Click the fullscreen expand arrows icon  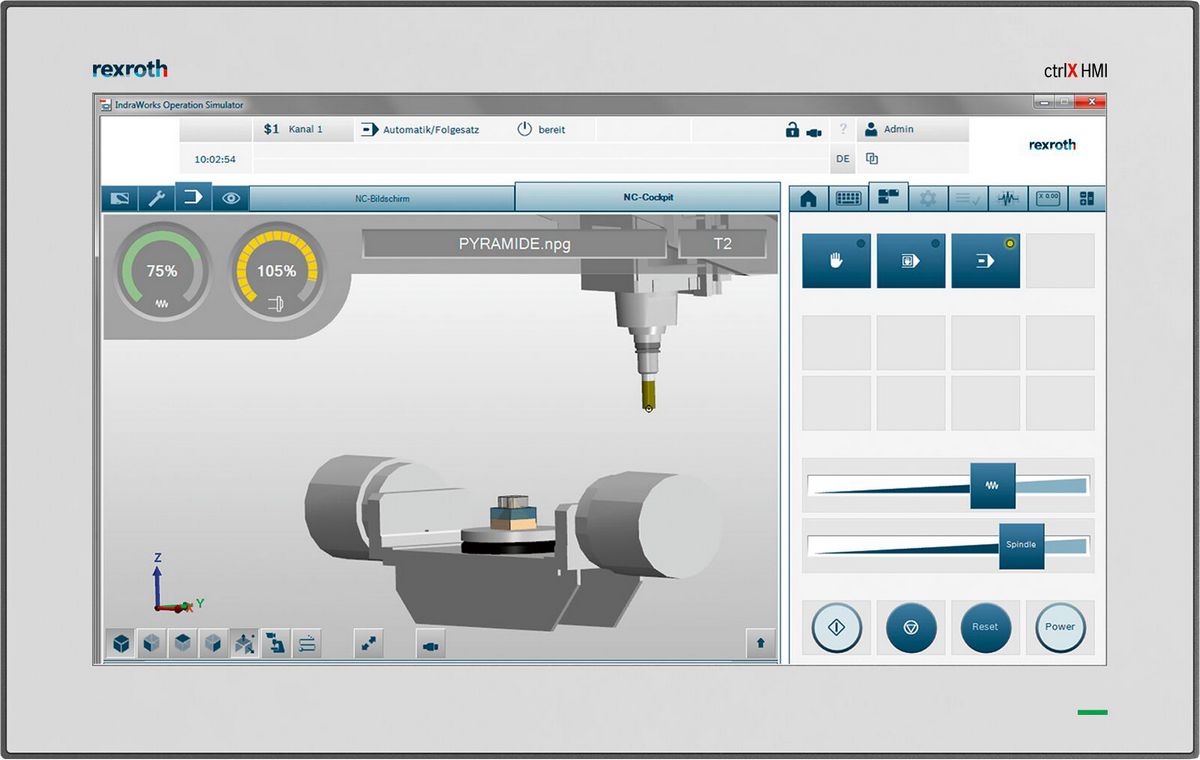pyautogui.click(x=369, y=645)
